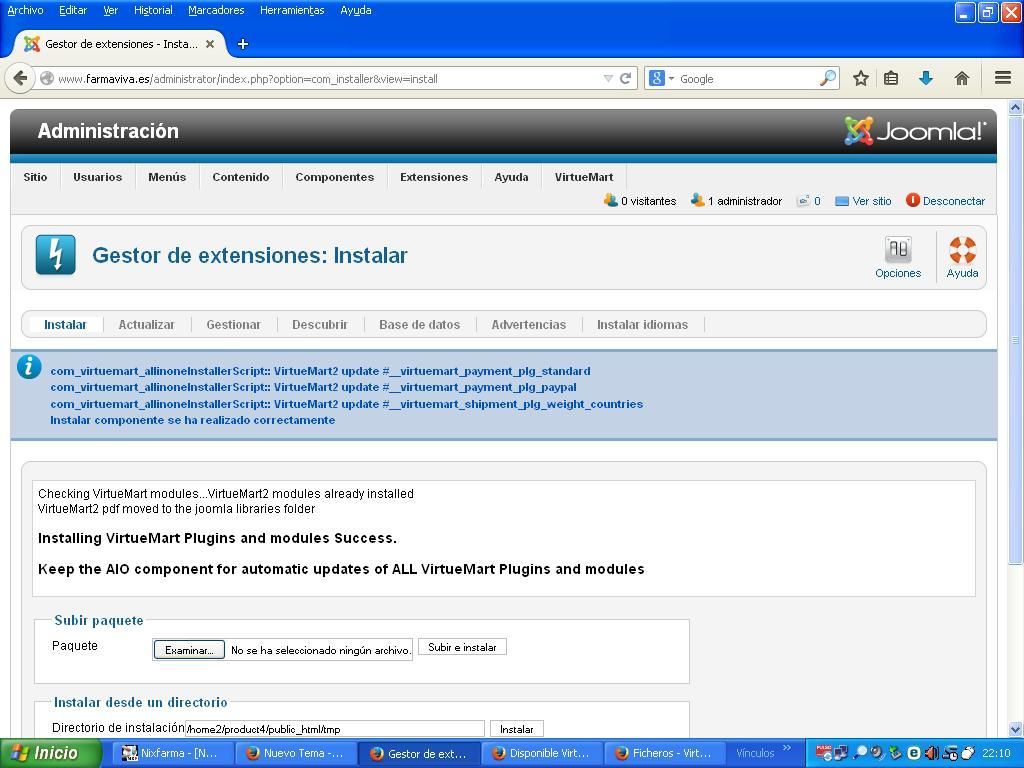The image size is (1024, 768).
Task: Switch to the Descubrir tab
Action: (319, 325)
